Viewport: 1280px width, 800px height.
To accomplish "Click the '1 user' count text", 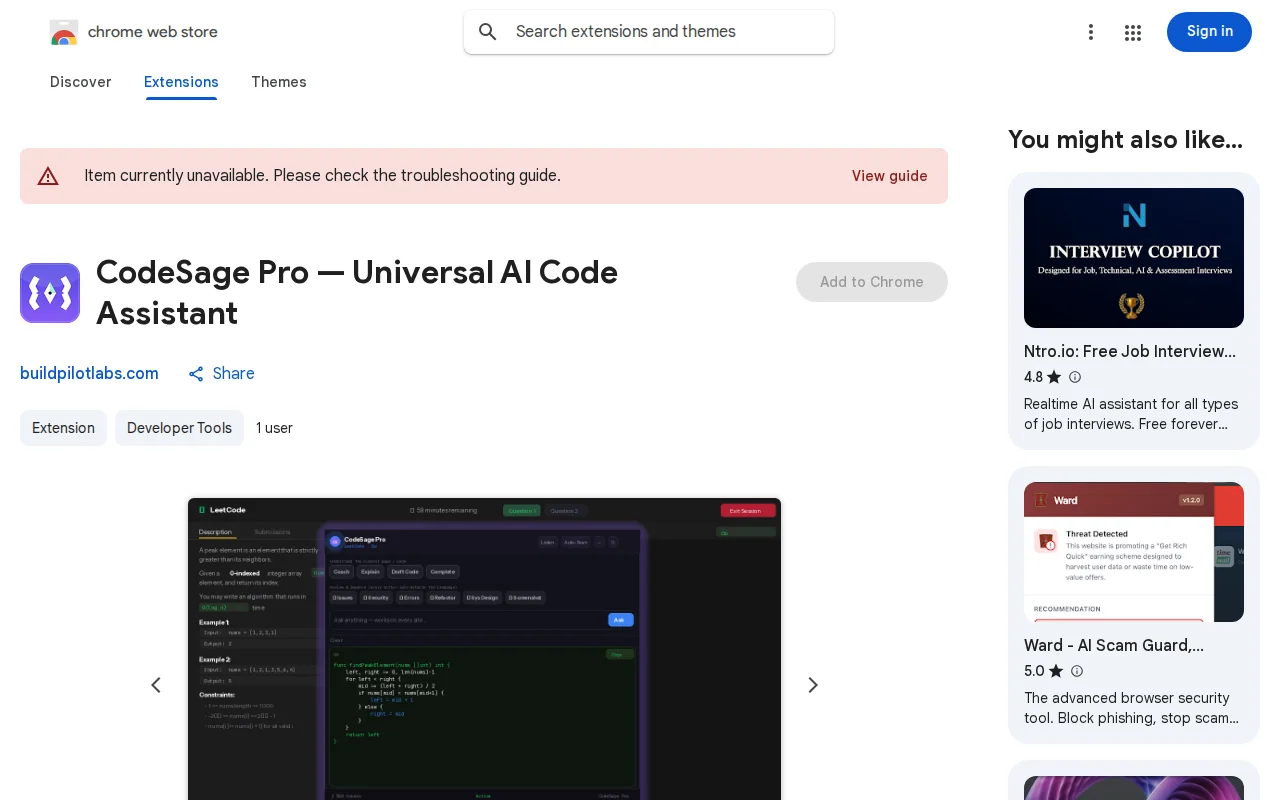I will (x=274, y=428).
